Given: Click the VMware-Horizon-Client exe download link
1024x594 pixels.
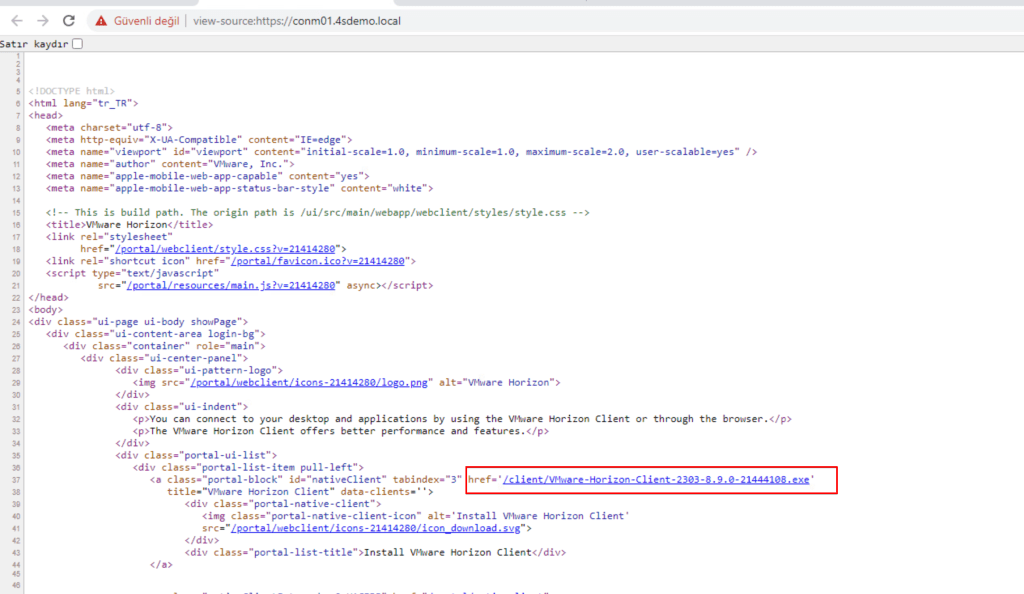Looking at the screenshot, I should 655,480.
